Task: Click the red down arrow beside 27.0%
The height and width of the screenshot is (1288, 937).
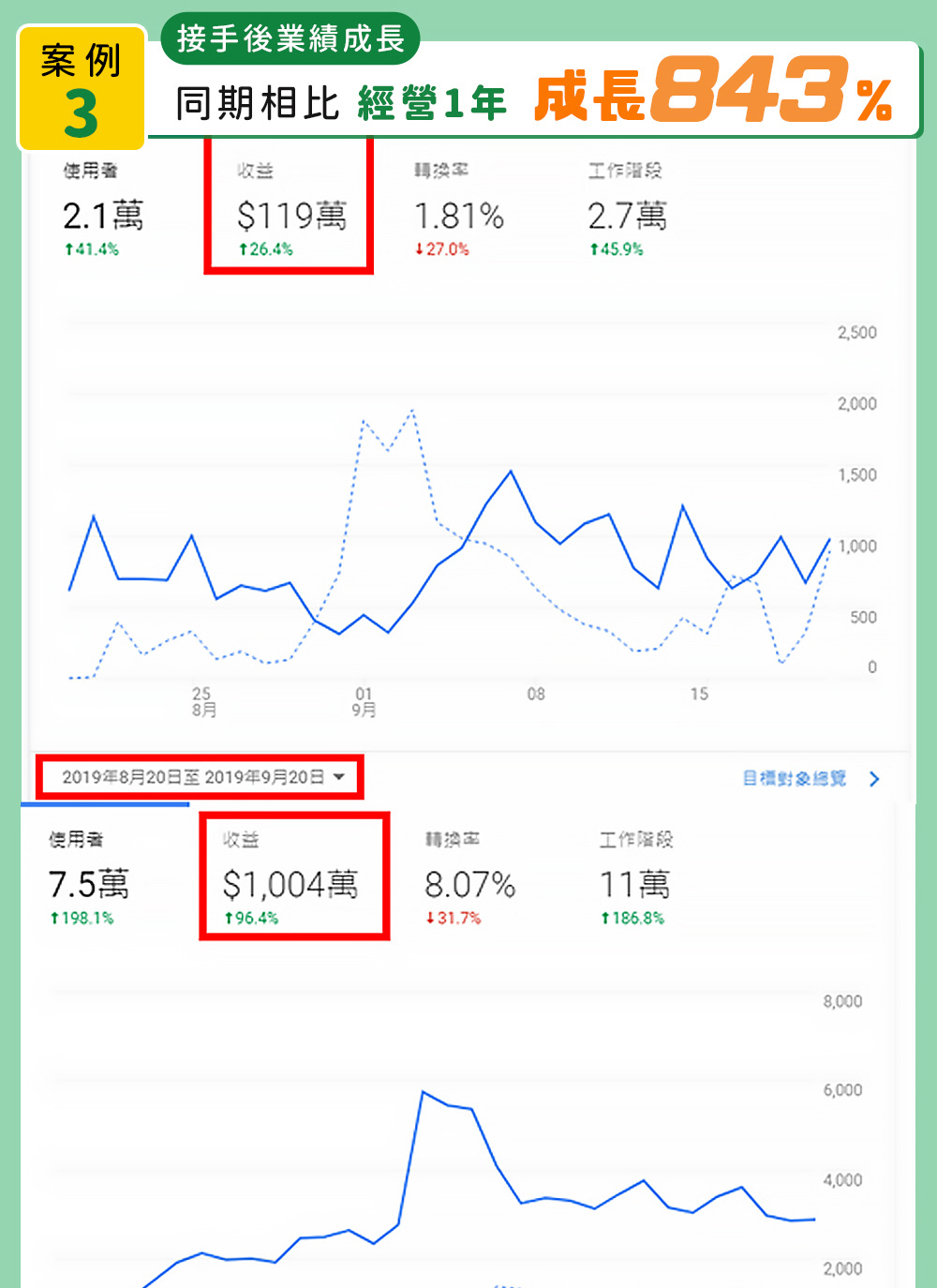Action: [419, 249]
